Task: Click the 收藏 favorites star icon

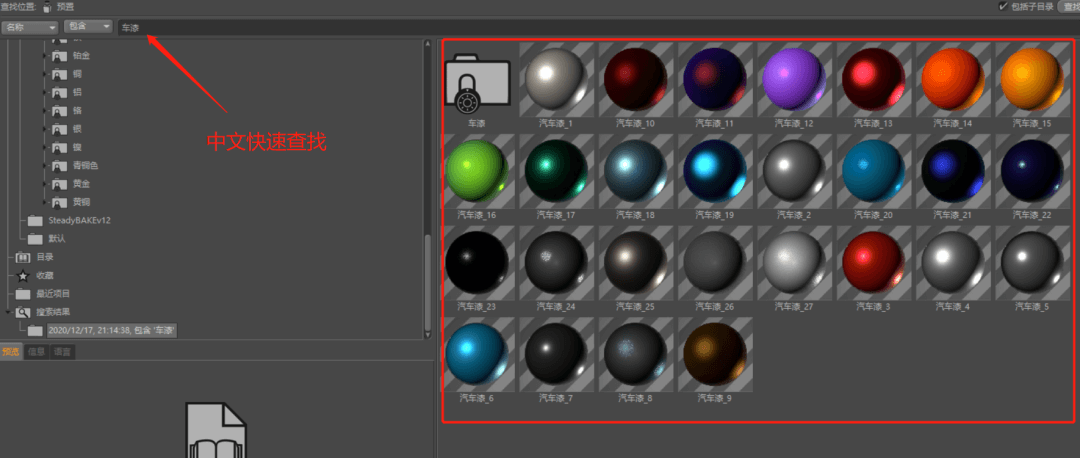Action: (23, 275)
